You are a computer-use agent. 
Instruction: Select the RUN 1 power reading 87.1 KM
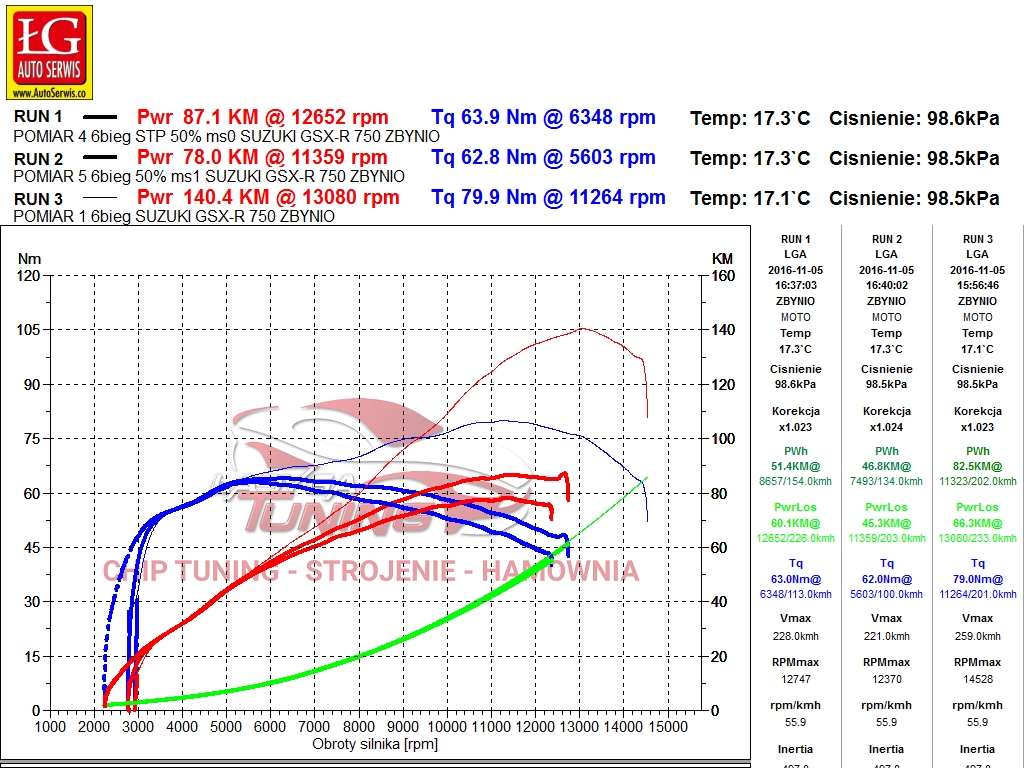(262, 117)
